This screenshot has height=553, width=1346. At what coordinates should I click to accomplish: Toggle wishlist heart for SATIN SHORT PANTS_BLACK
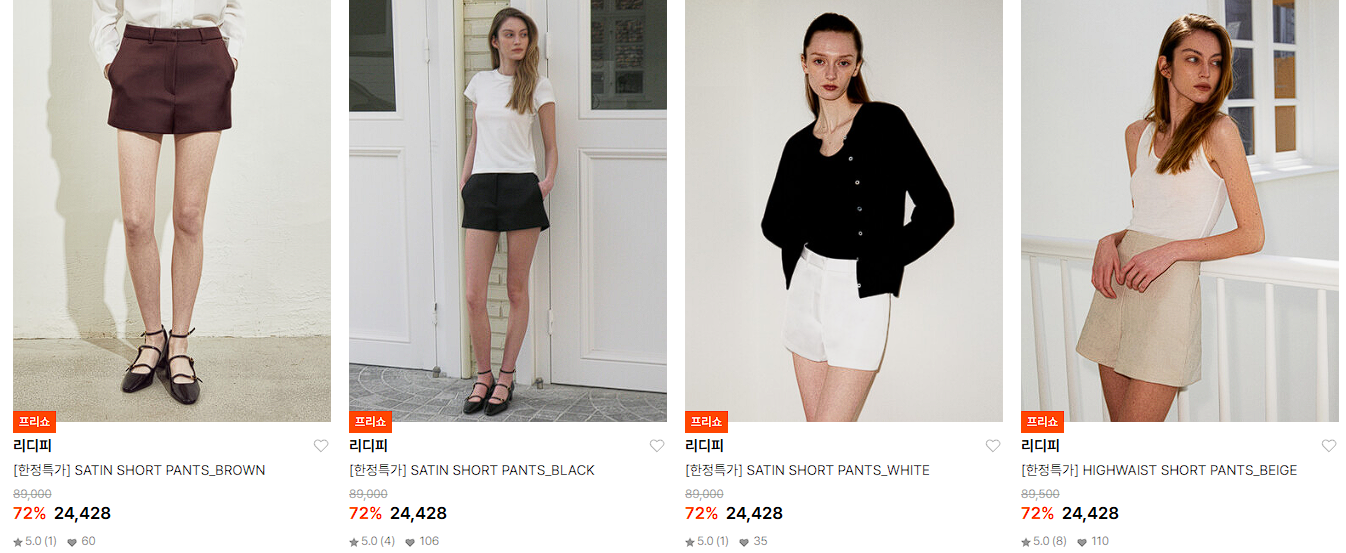pos(656,446)
